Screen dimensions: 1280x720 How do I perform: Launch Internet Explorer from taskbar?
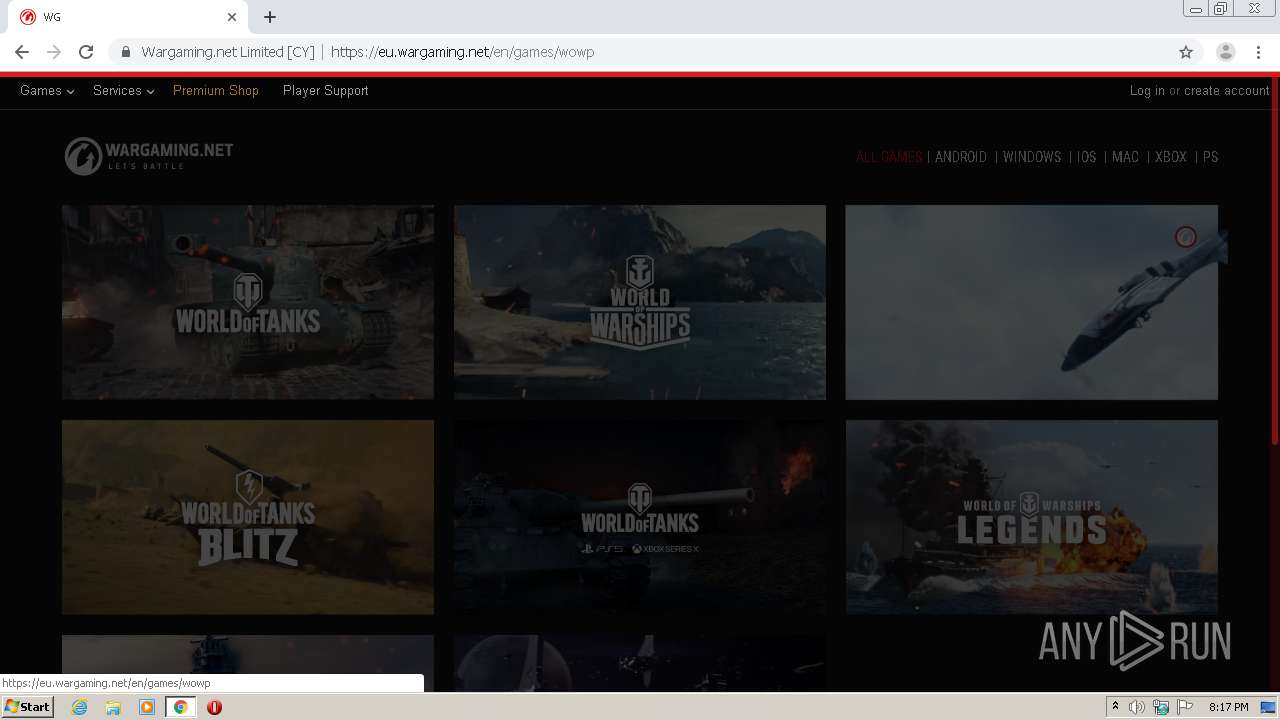point(80,707)
